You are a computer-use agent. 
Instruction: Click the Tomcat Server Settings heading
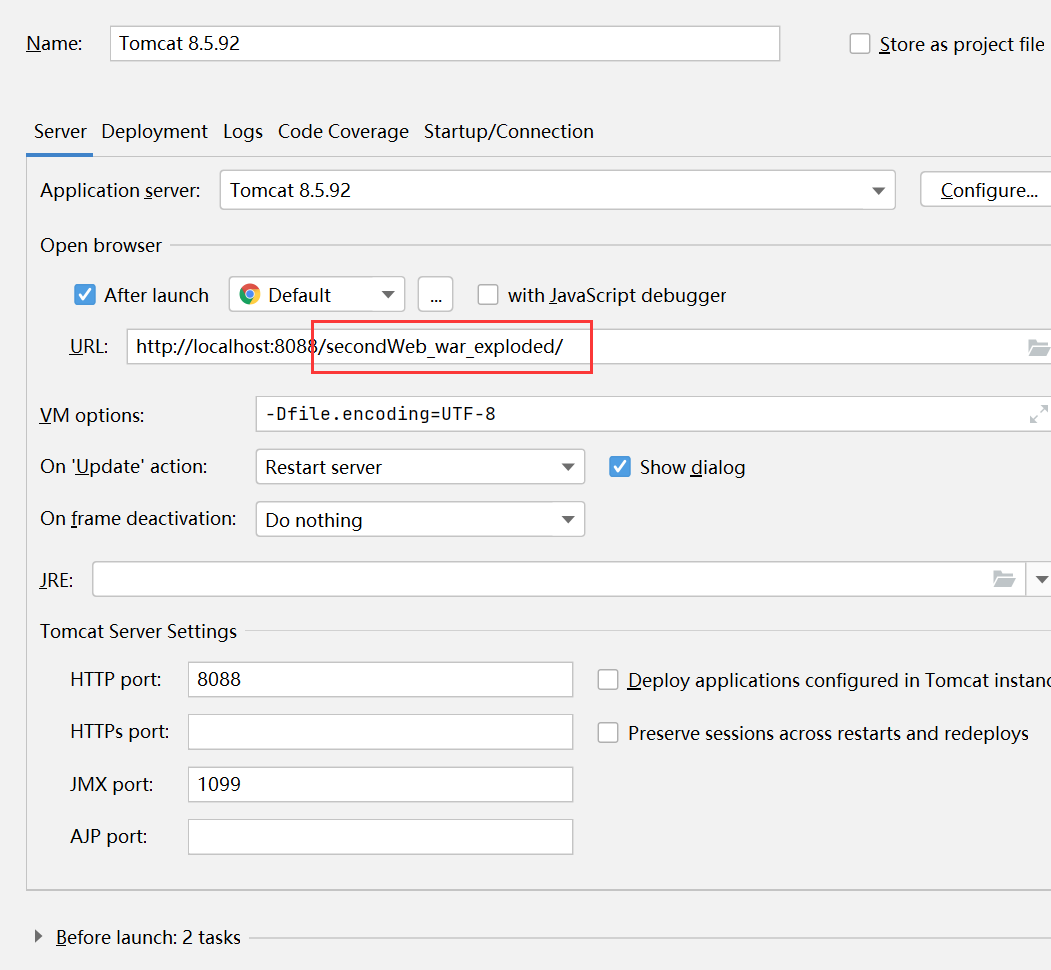(x=138, y=631)
